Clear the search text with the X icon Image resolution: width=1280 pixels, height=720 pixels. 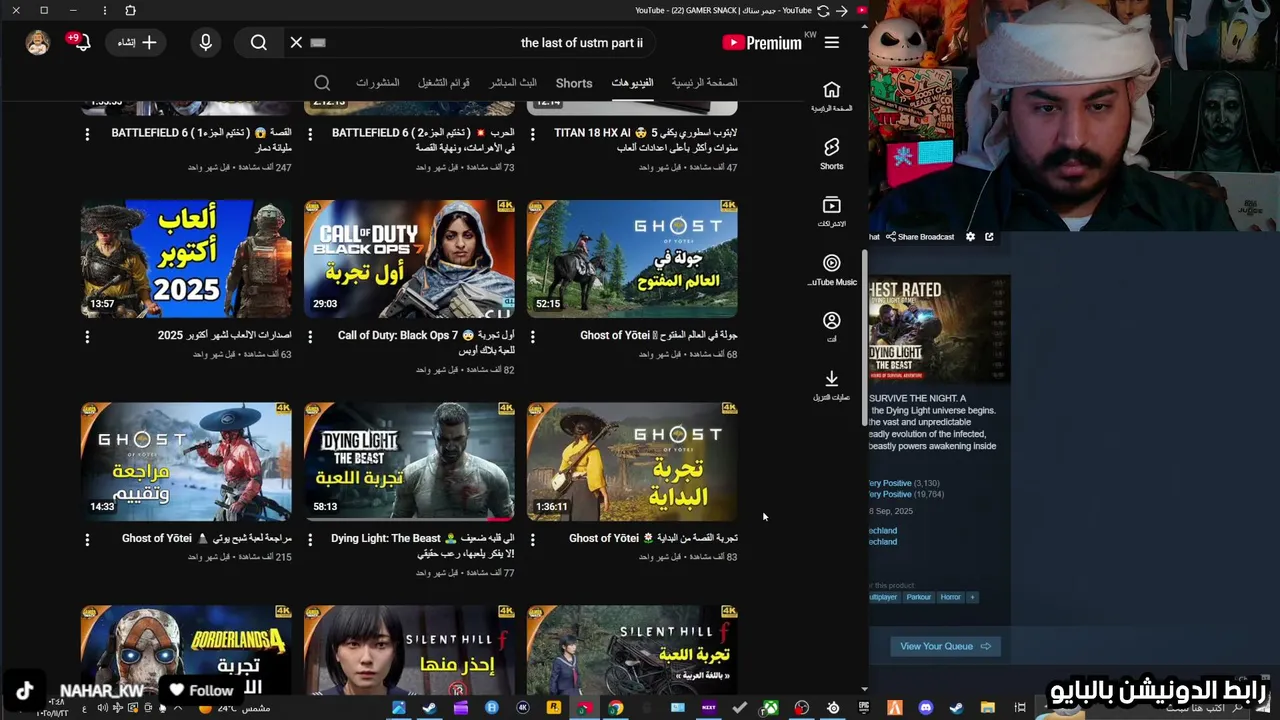click(296, 42)
